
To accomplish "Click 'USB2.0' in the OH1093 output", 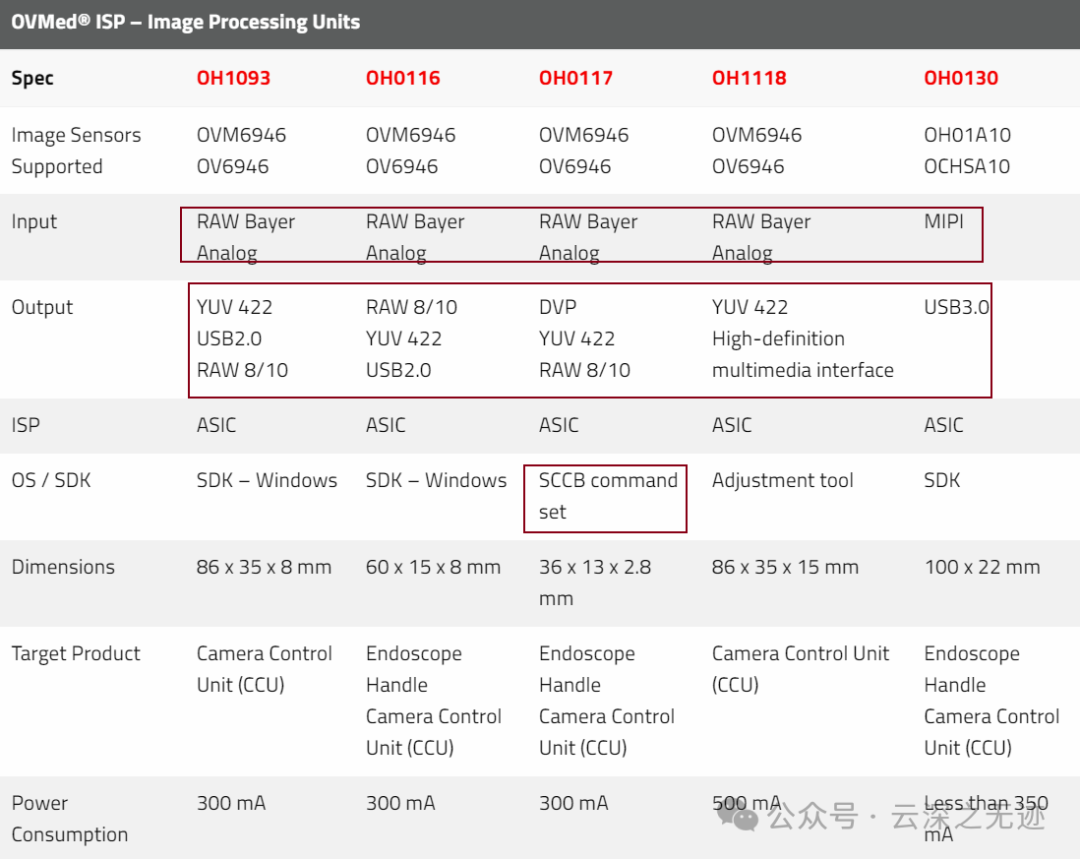I will pos(229,339).
